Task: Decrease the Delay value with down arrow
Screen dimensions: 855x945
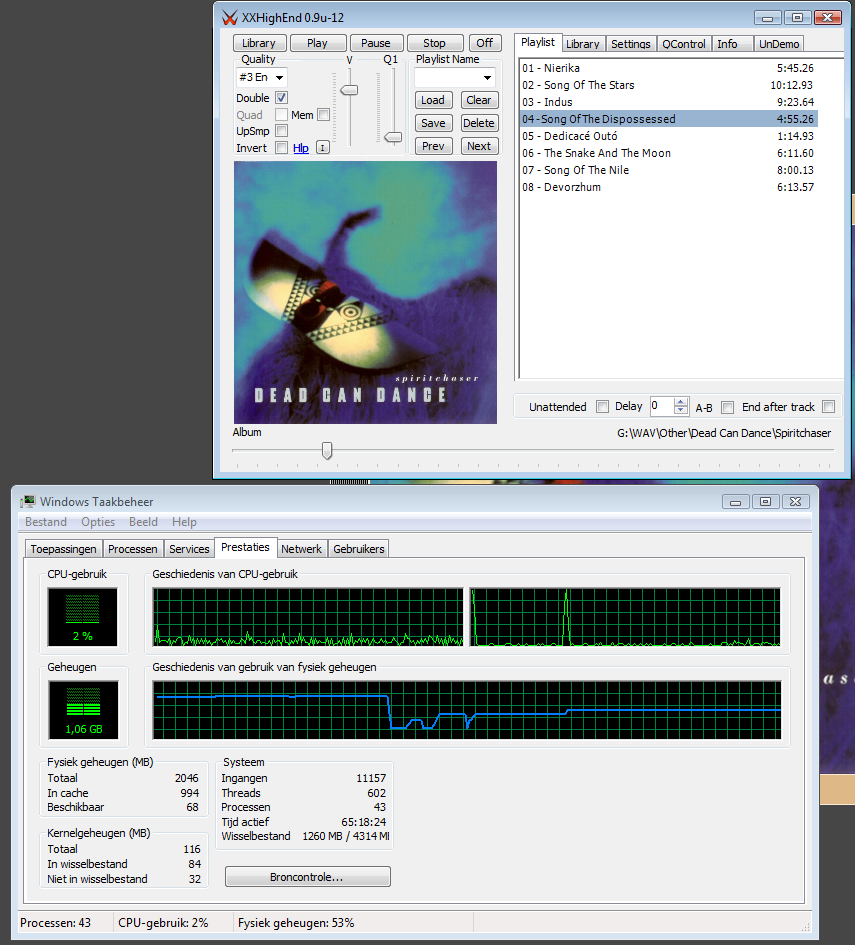Action: pyautogui.click(x=681, y=410)
